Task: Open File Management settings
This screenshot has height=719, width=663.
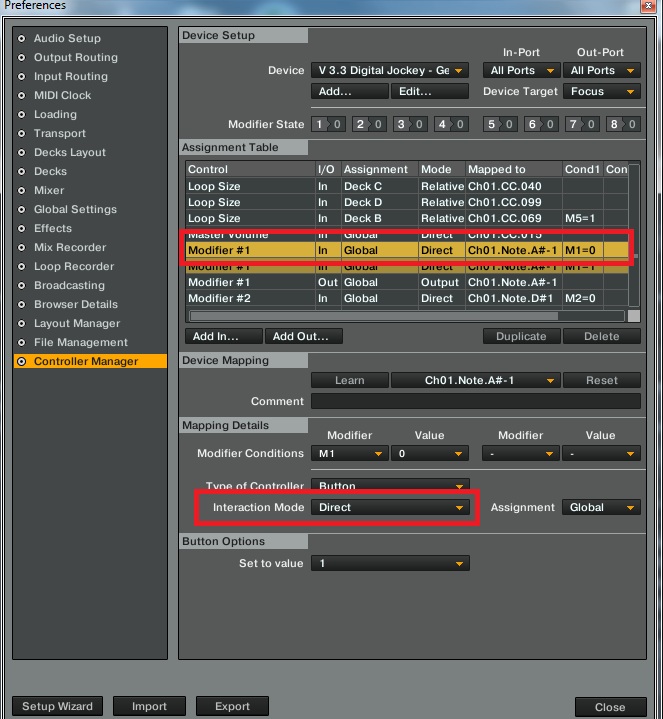Action: [x=81, y=343]
